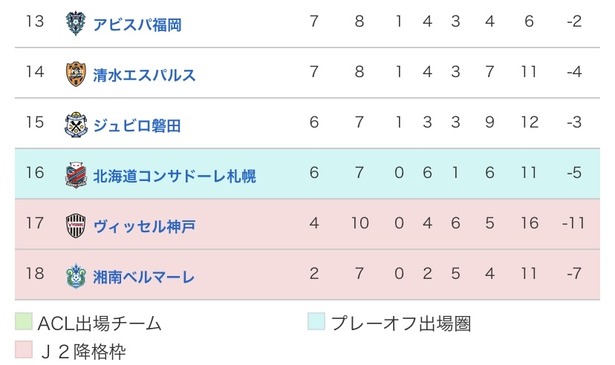615x365 pixels.
Task: Open the ヴィッセル神戸 team link
Action: point(144,227)
